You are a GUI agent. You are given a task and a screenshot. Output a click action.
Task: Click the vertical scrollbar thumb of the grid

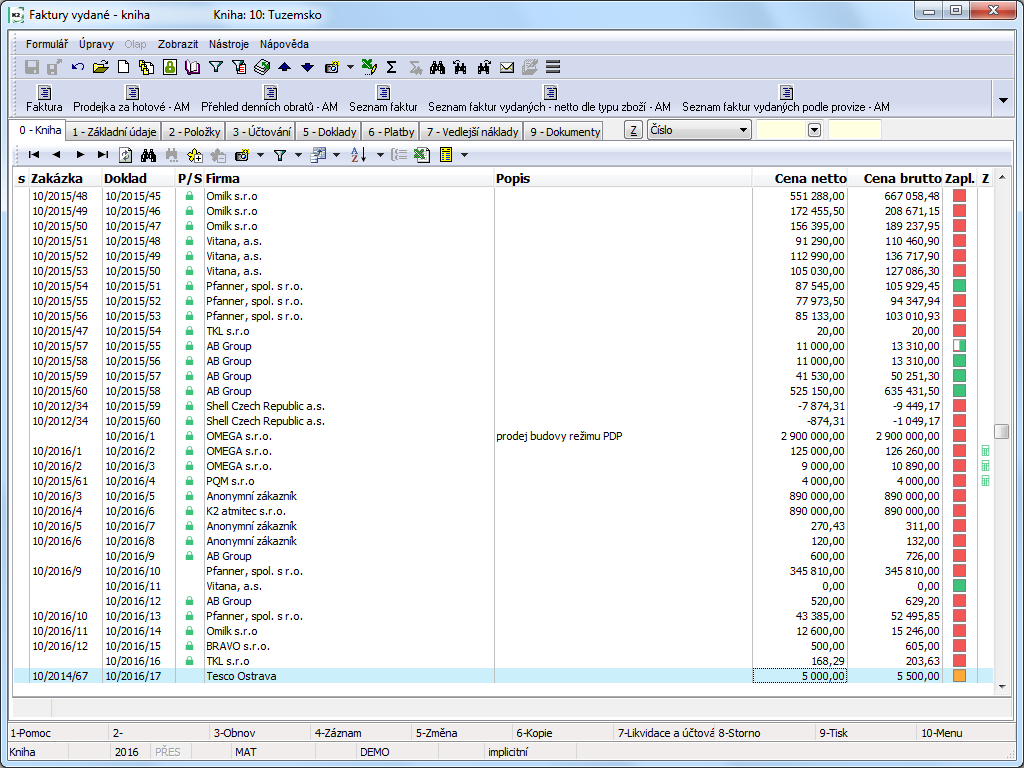[x=1001, y=431]
